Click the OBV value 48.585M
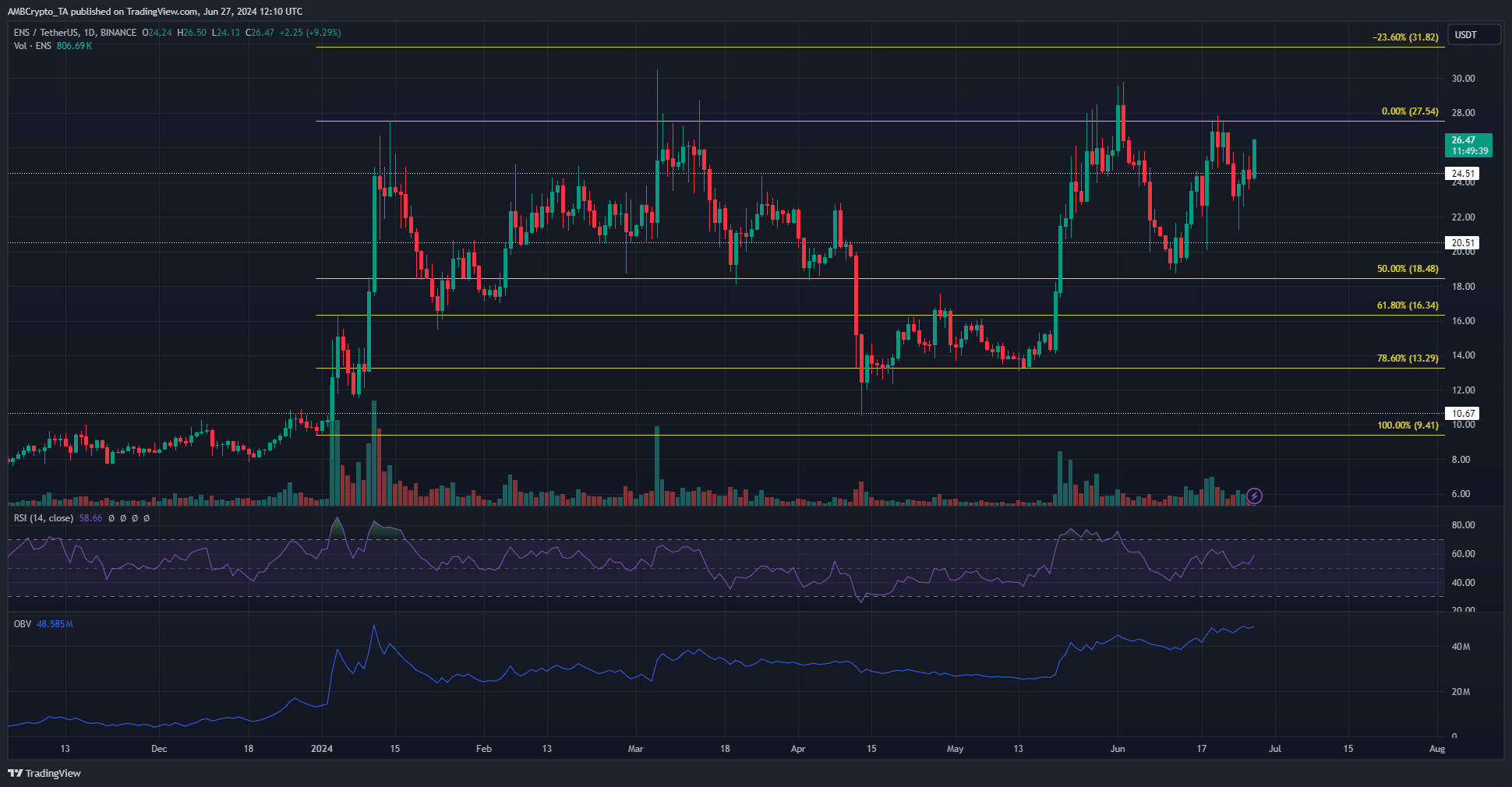 click(x=55, y=624)
